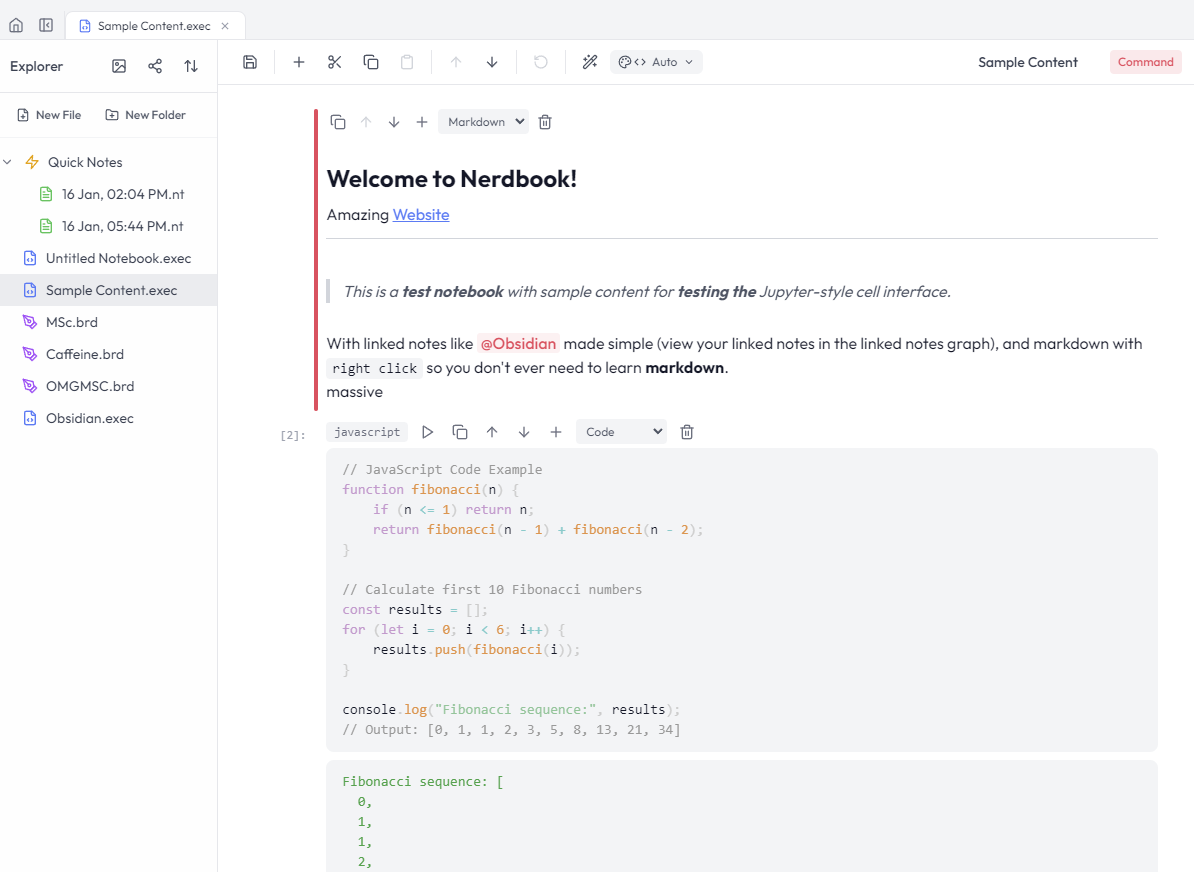
Task: Close the Sample Content.exec tab
Action: pos(225,26)
